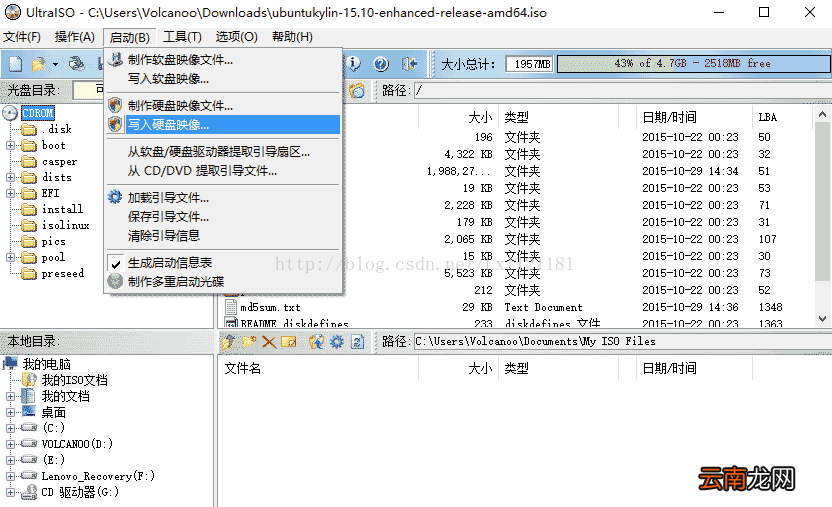Expand the EFI folder node
832x507 pixels.
[x=10, y=194]
